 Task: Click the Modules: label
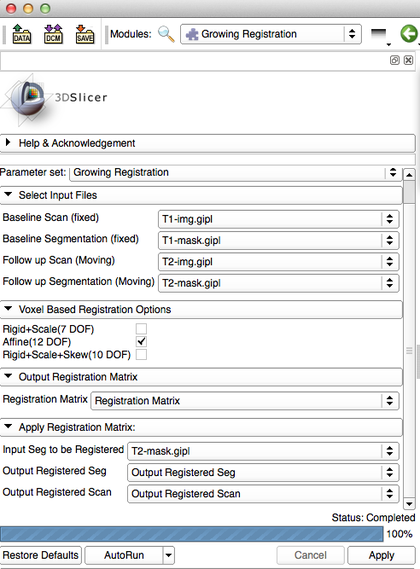131,34
